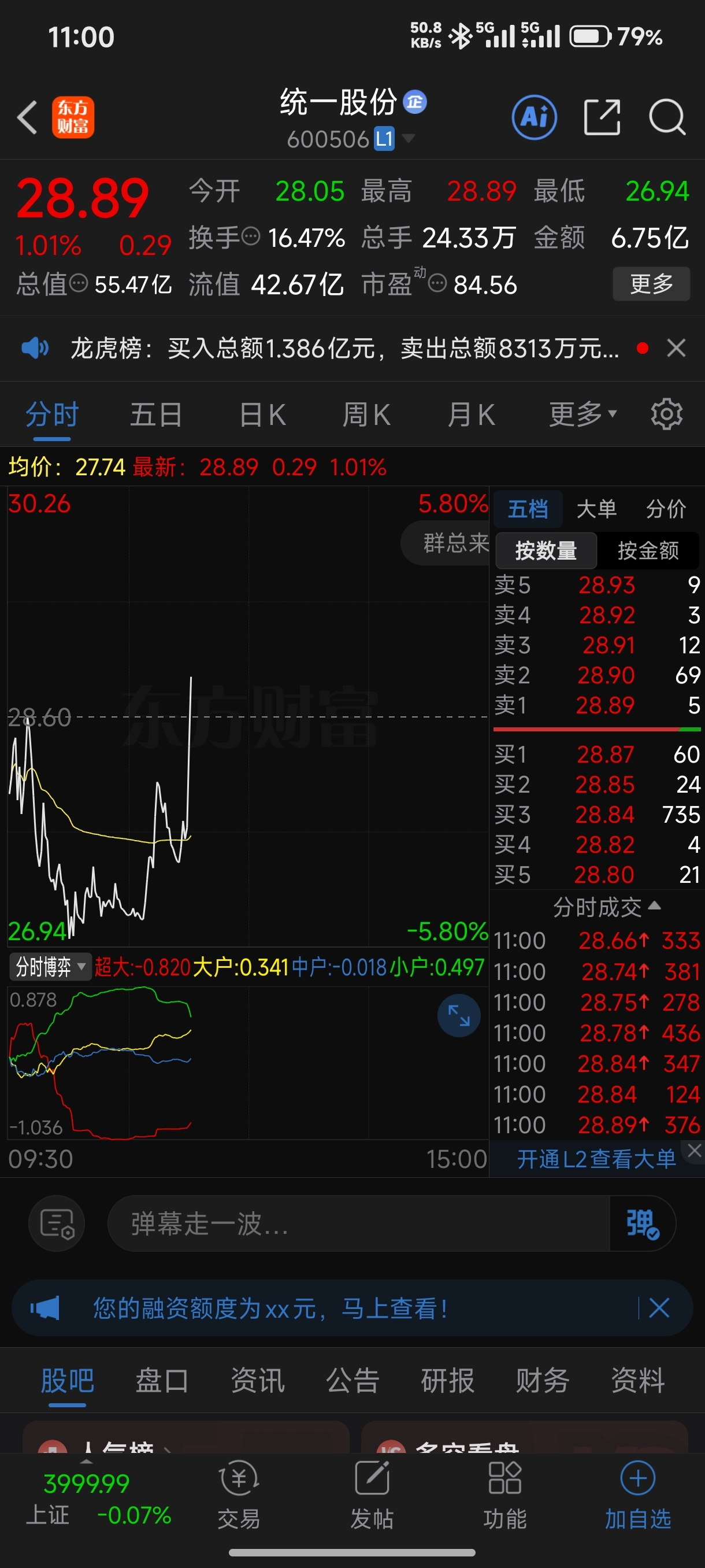
Task: Tap the intraday price chart area
Action: pyautogui.click(x=247, y=716)
